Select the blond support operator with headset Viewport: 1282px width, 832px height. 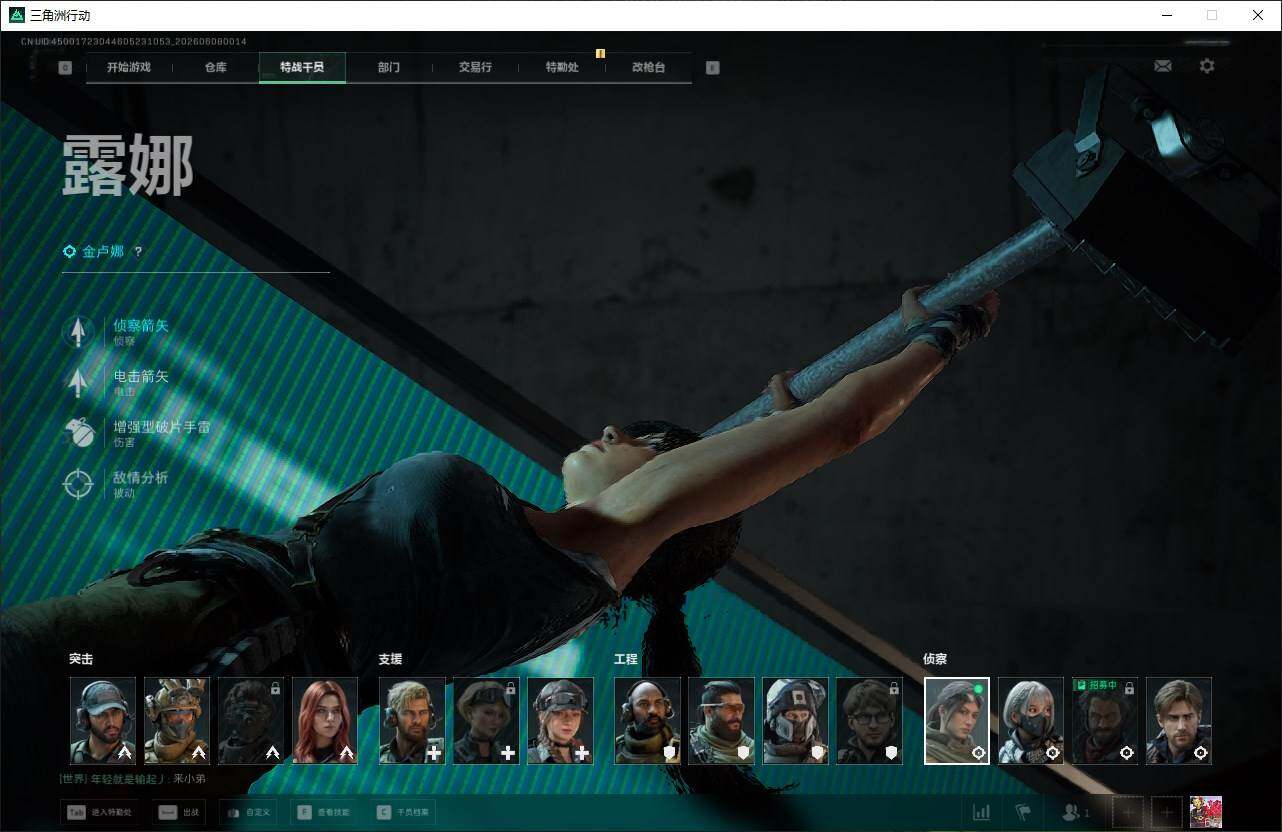(x=412, y=721)
